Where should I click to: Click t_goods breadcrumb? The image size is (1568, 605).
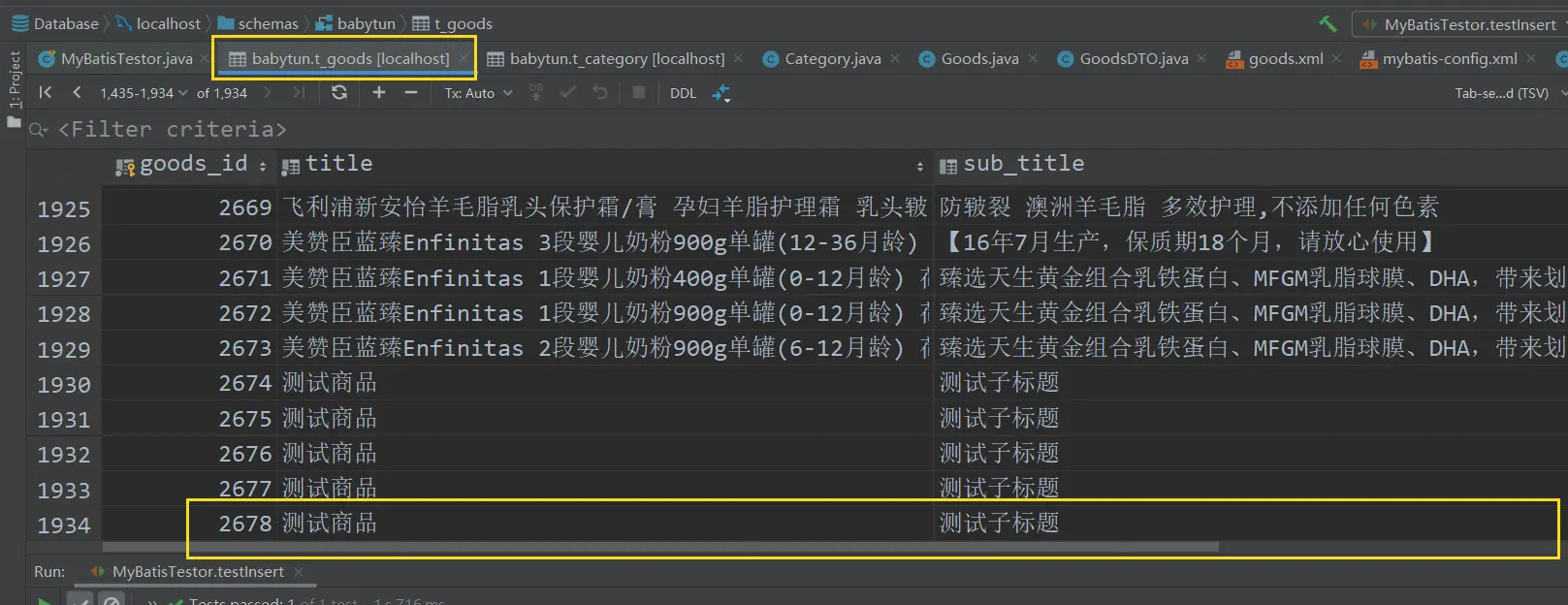coord(453,23)
